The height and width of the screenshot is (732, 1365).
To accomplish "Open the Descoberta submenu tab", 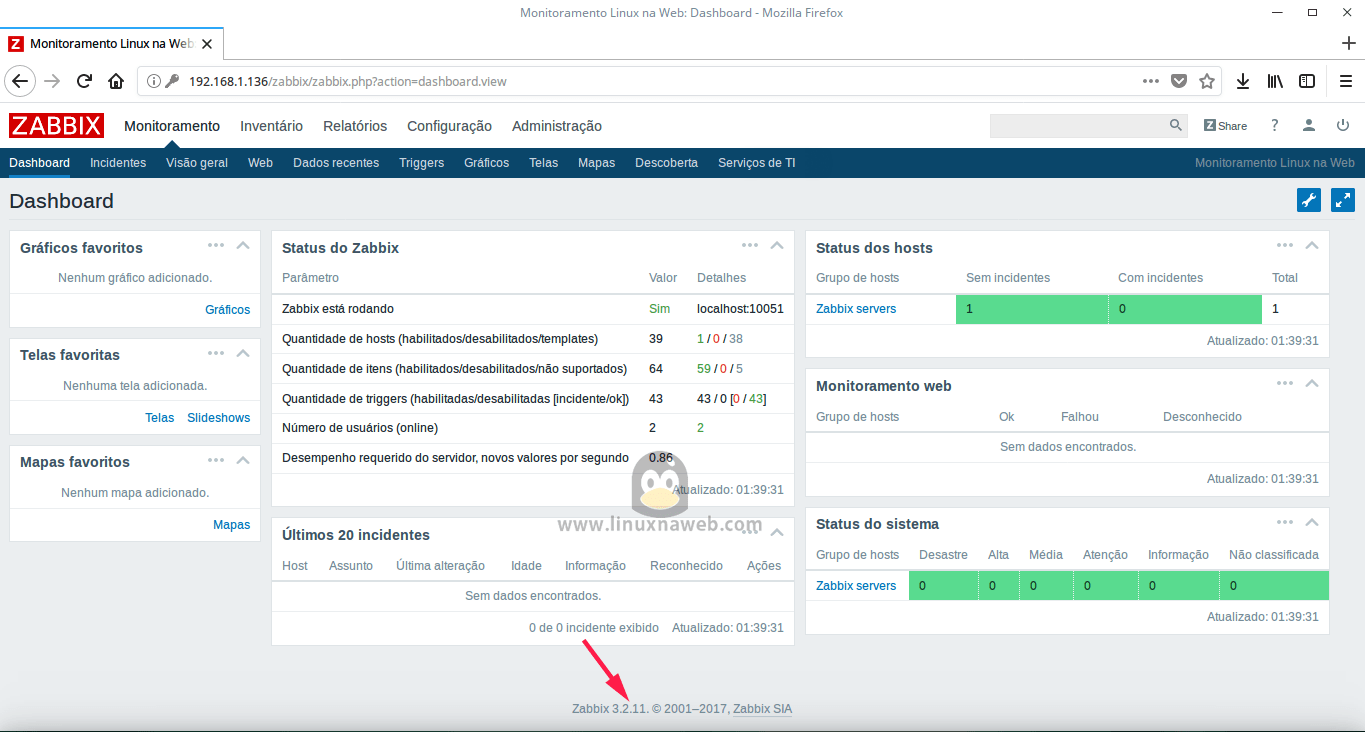I will coord(666,163).
